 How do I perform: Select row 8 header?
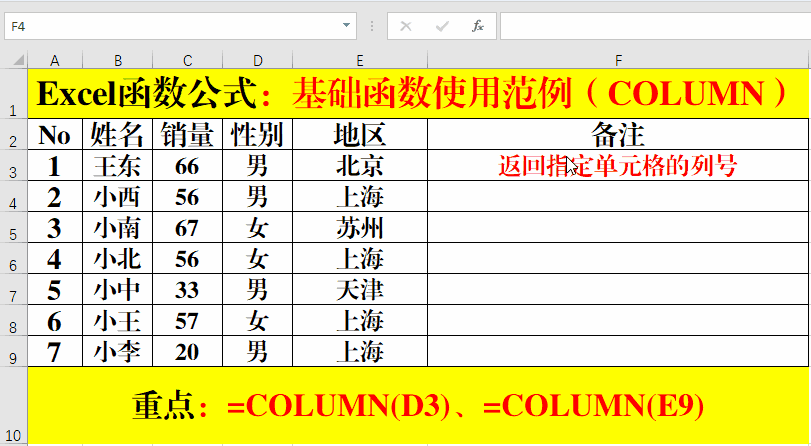[x=13, y=321]
